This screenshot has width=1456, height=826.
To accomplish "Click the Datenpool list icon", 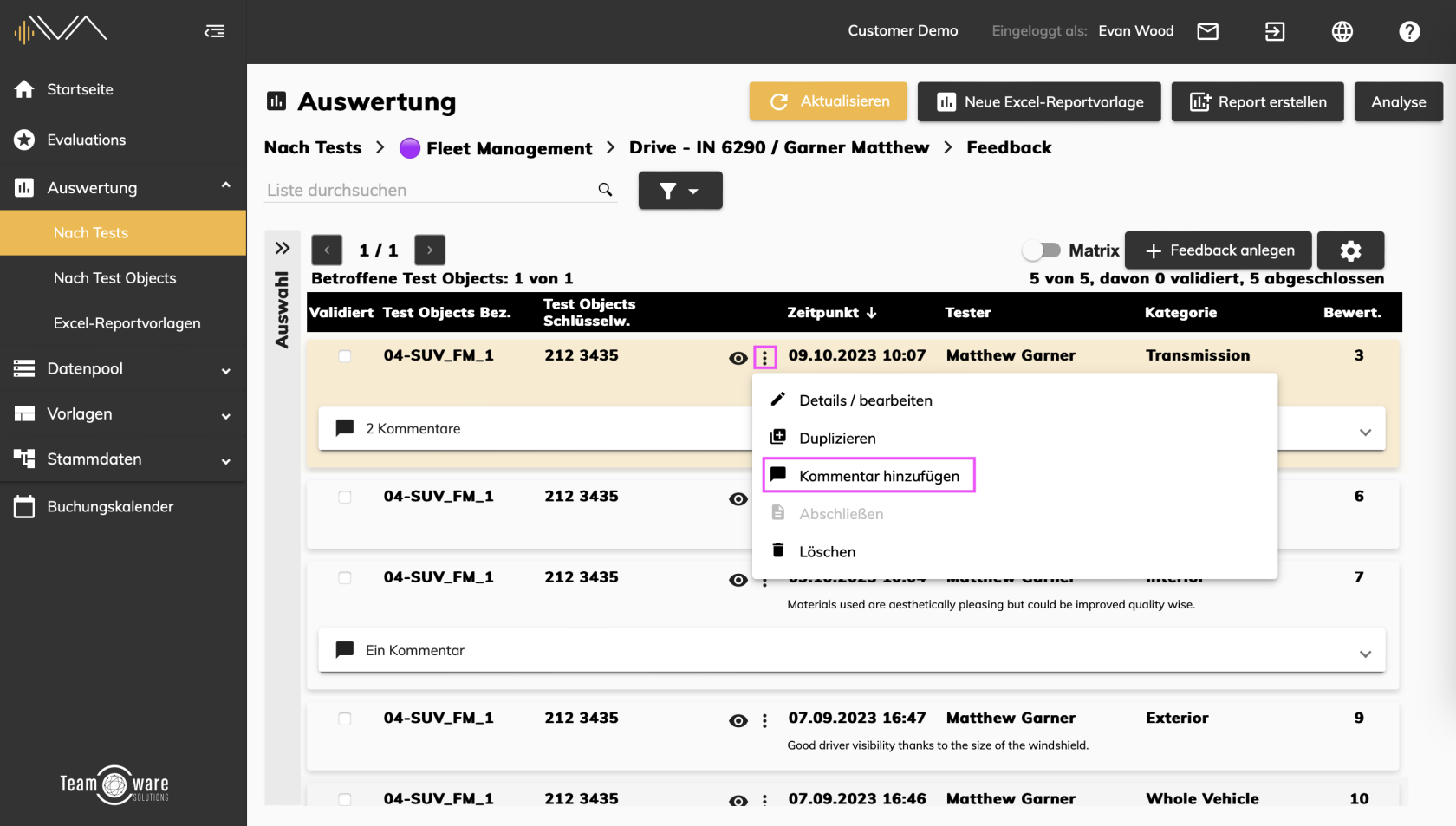I will [x=24, y=368].
